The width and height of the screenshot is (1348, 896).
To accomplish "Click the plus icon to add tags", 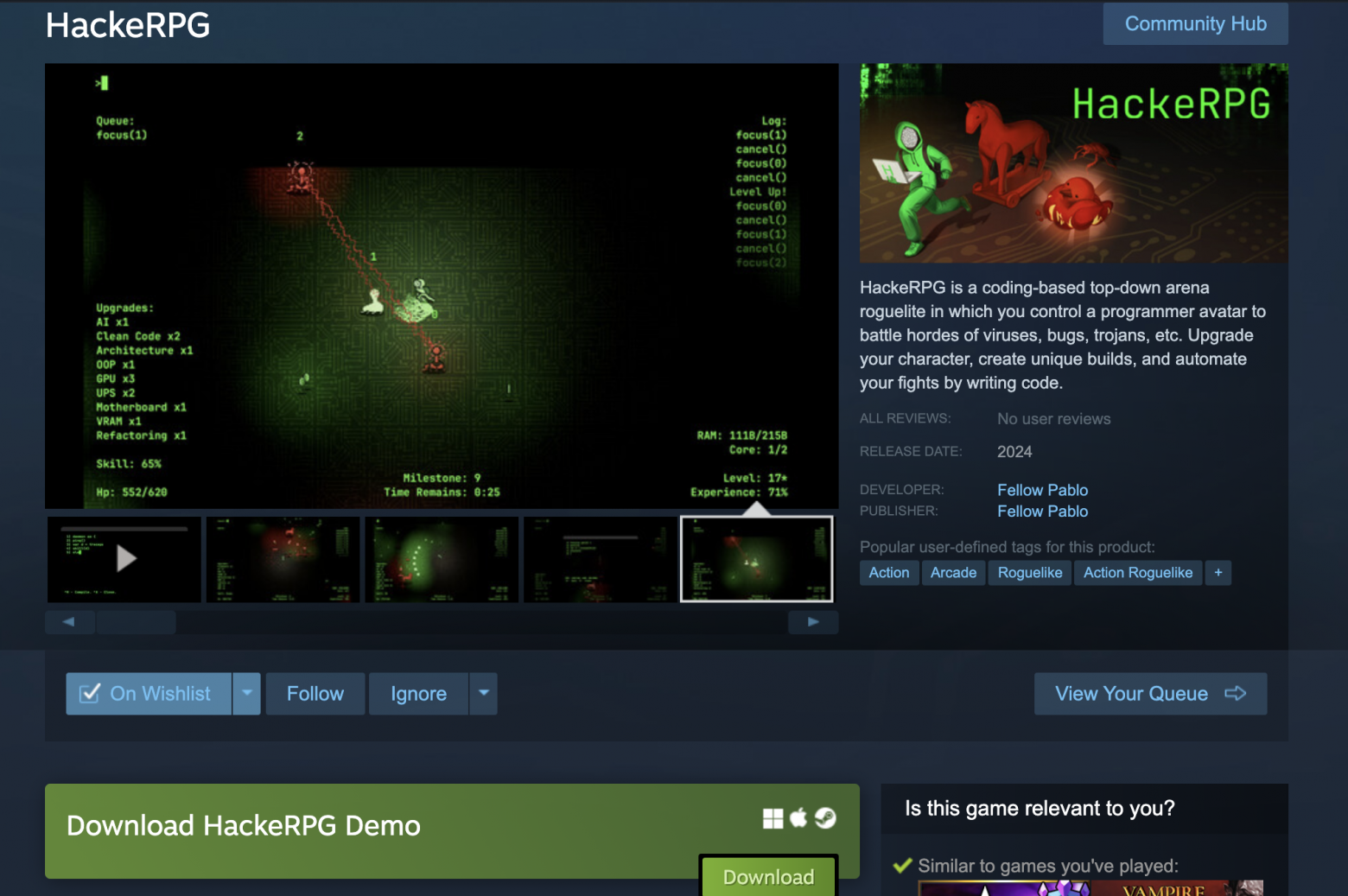I will (x=1218, y=573).
